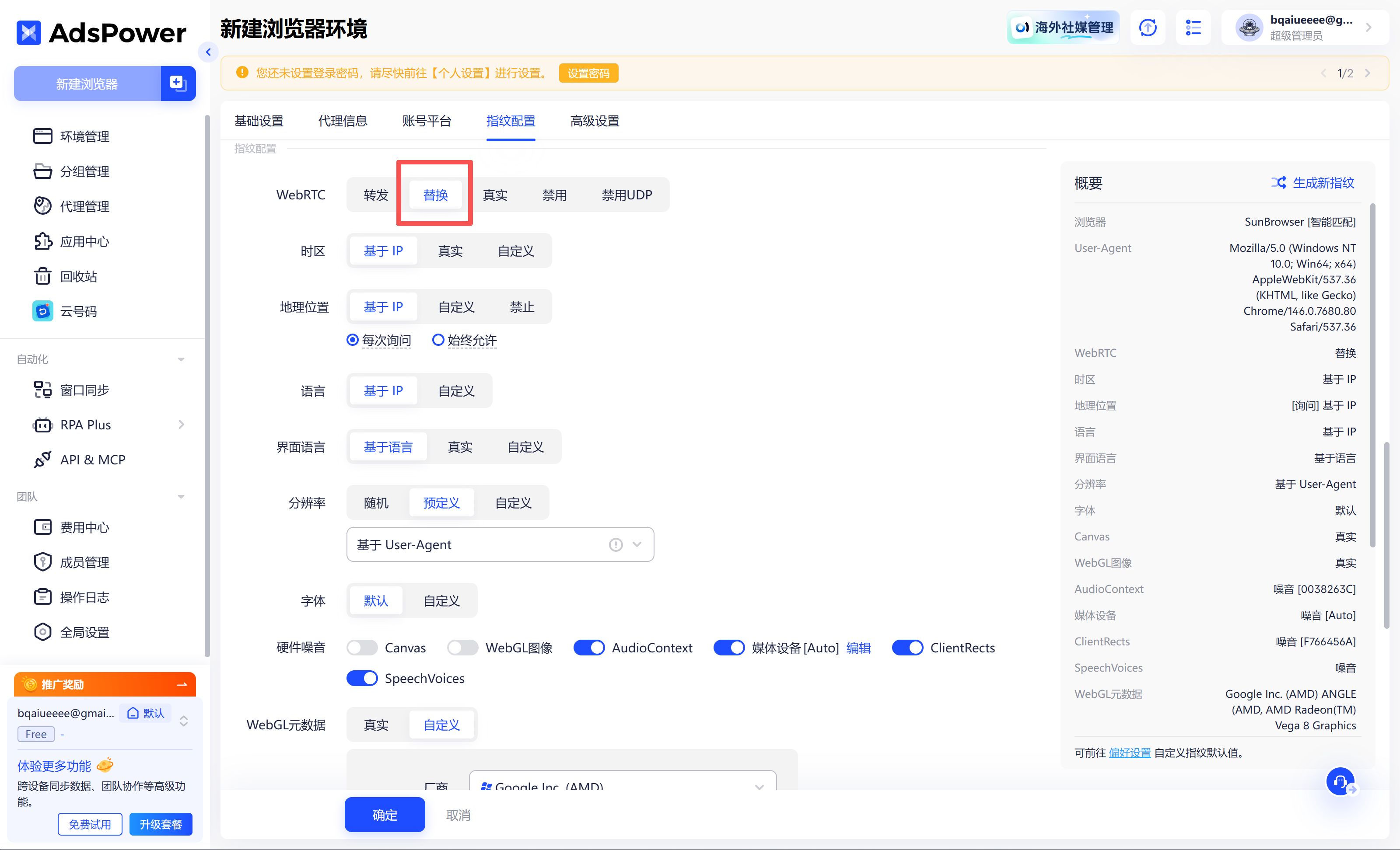Click the batch-create icon beside 新建浏览器
Image resolution: width=1400 pixels, height=850 pixels.
pyautogui.click(x=178, y=84)
